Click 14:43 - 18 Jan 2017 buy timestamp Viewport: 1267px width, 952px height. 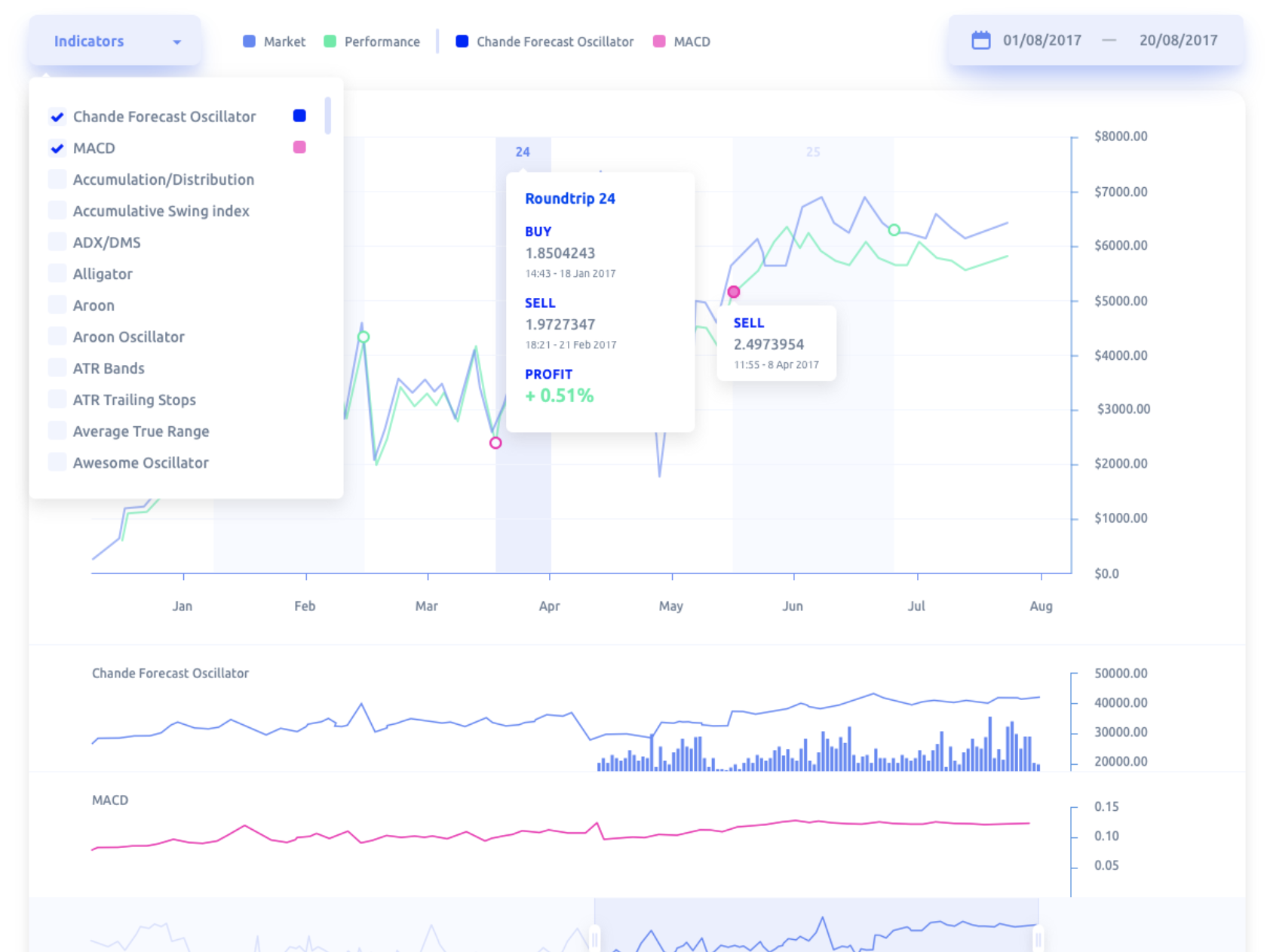point(571,273)
